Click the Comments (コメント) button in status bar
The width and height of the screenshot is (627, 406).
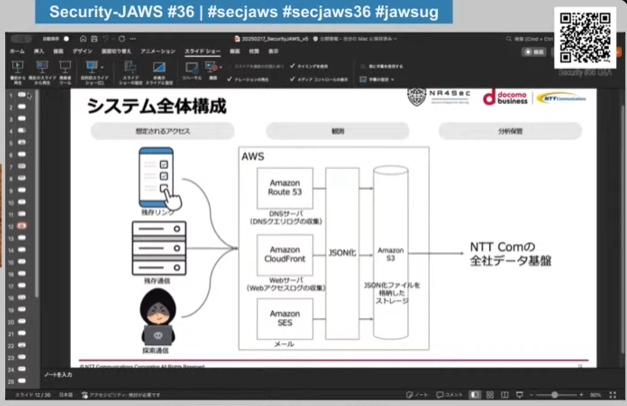(x=449, y=395)
